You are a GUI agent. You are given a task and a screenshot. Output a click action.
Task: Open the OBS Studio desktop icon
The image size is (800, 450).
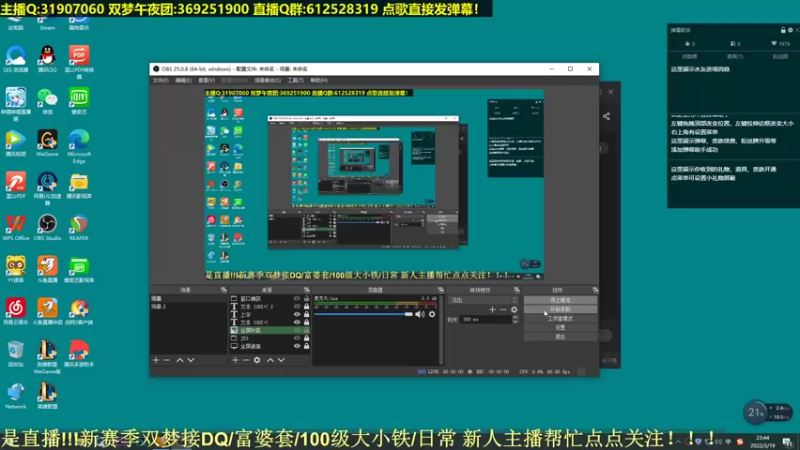(47, 228)
